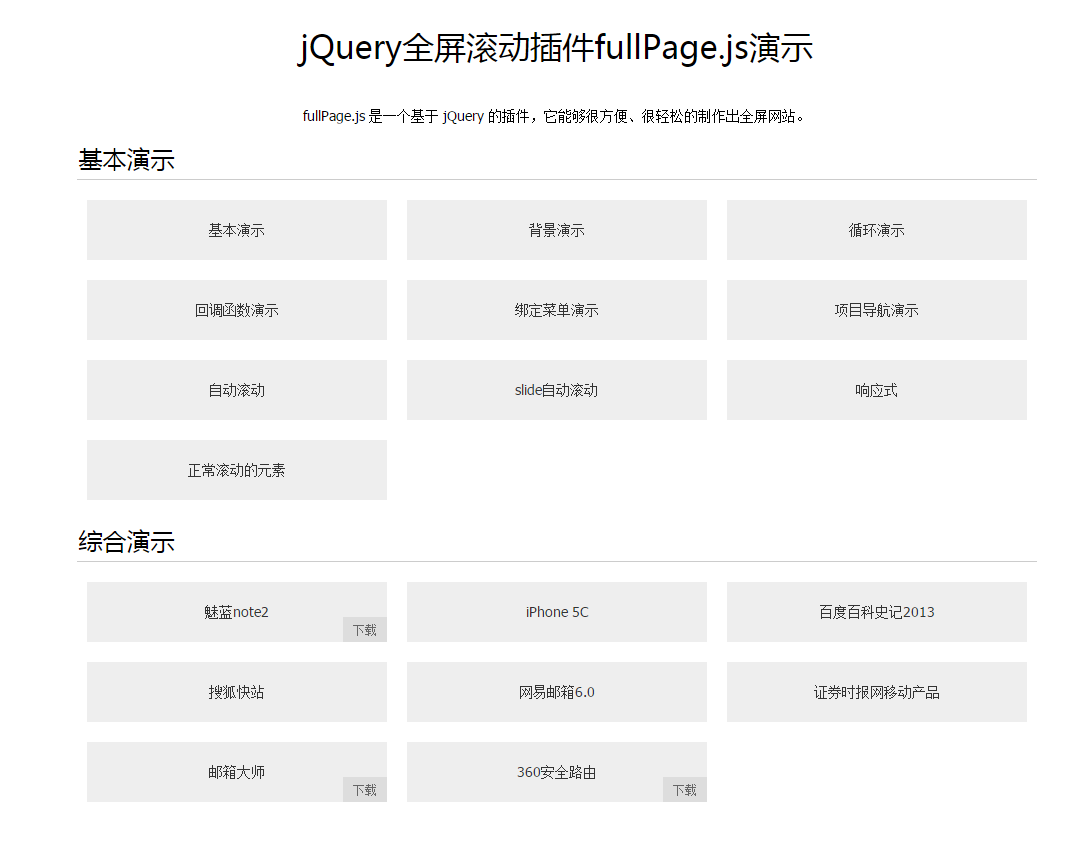Open the 背景演示 demo
This screenshot has width=1086, height=852.
[x=556, y=230]
